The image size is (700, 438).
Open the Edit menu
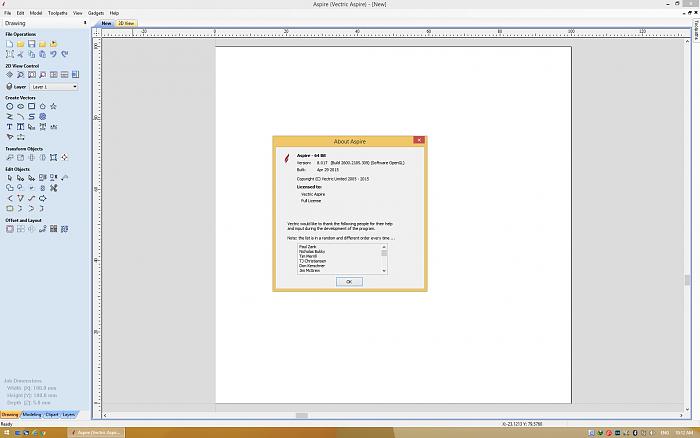point(21,13)
